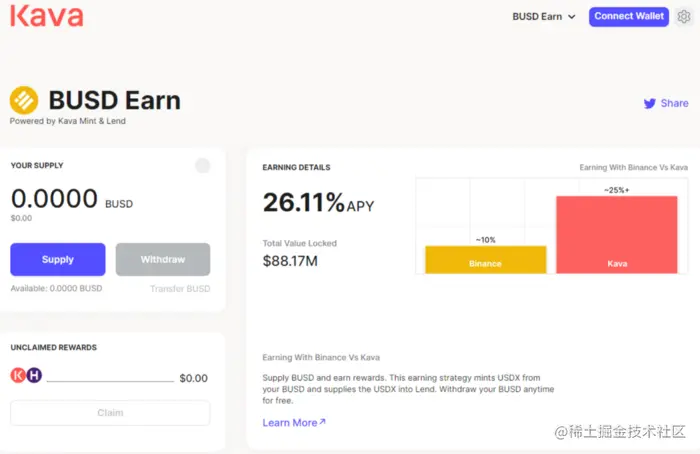Click the 26.11% APY value
Viewport: 700px width, 454px height.
point(304,204)
